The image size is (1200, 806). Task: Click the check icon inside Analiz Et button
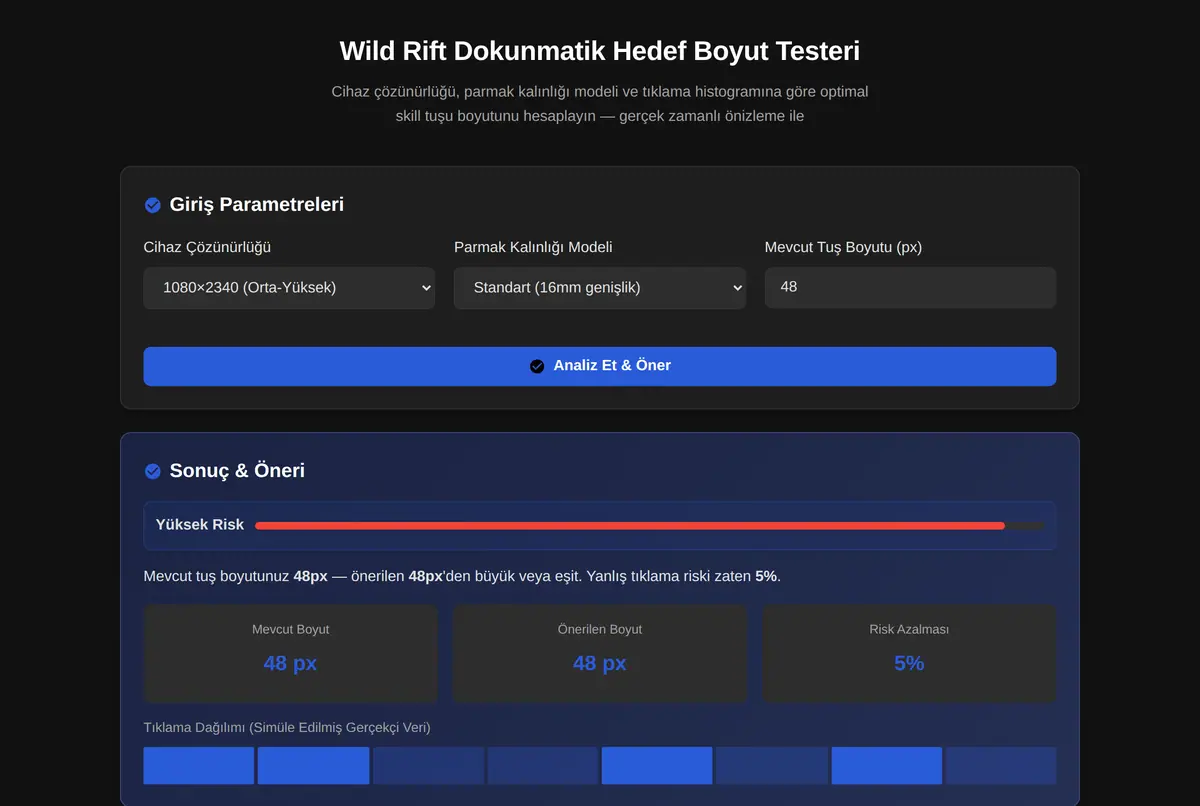pyautogui.click(x=537, y=366)
